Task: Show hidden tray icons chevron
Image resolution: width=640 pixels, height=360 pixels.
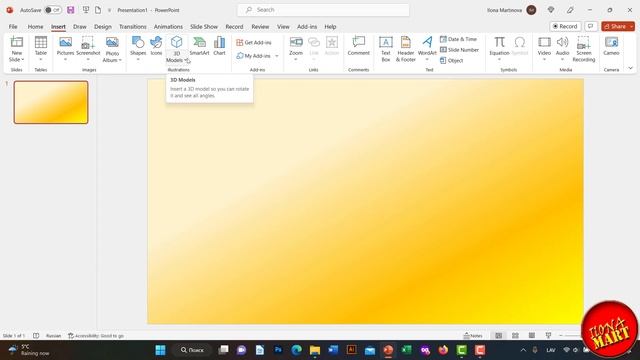Action: 523,350
